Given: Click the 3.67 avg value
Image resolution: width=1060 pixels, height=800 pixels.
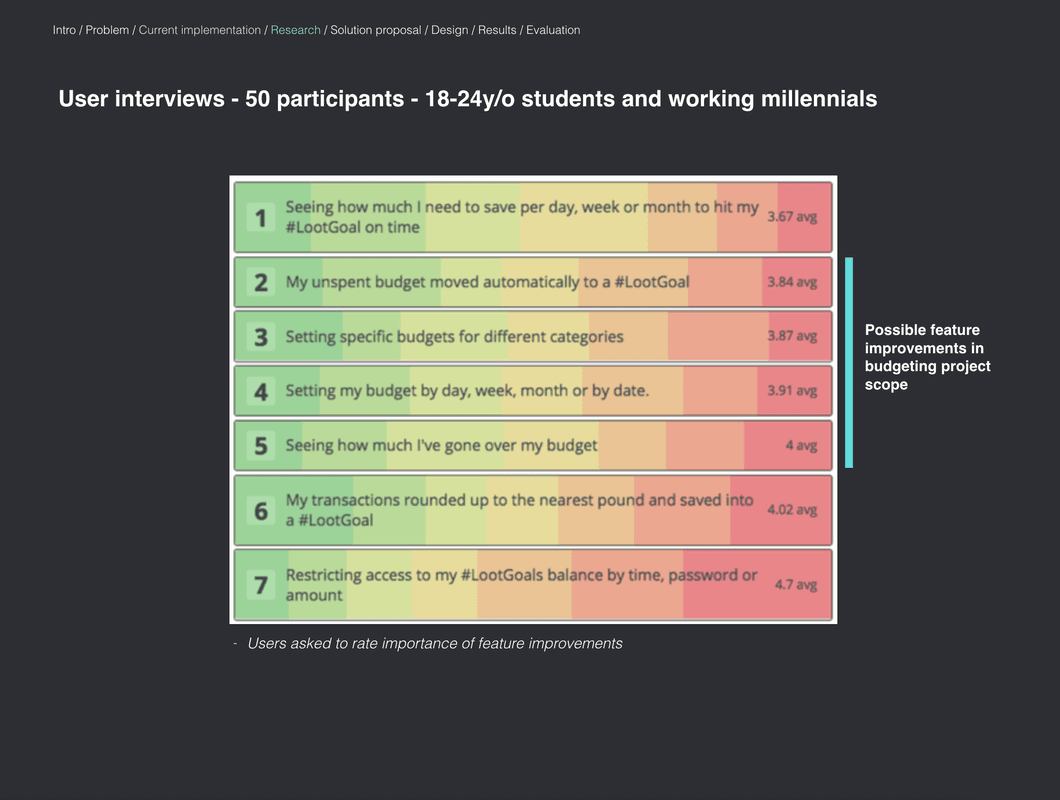Looking at the screenshot, I should pos(792,216).
